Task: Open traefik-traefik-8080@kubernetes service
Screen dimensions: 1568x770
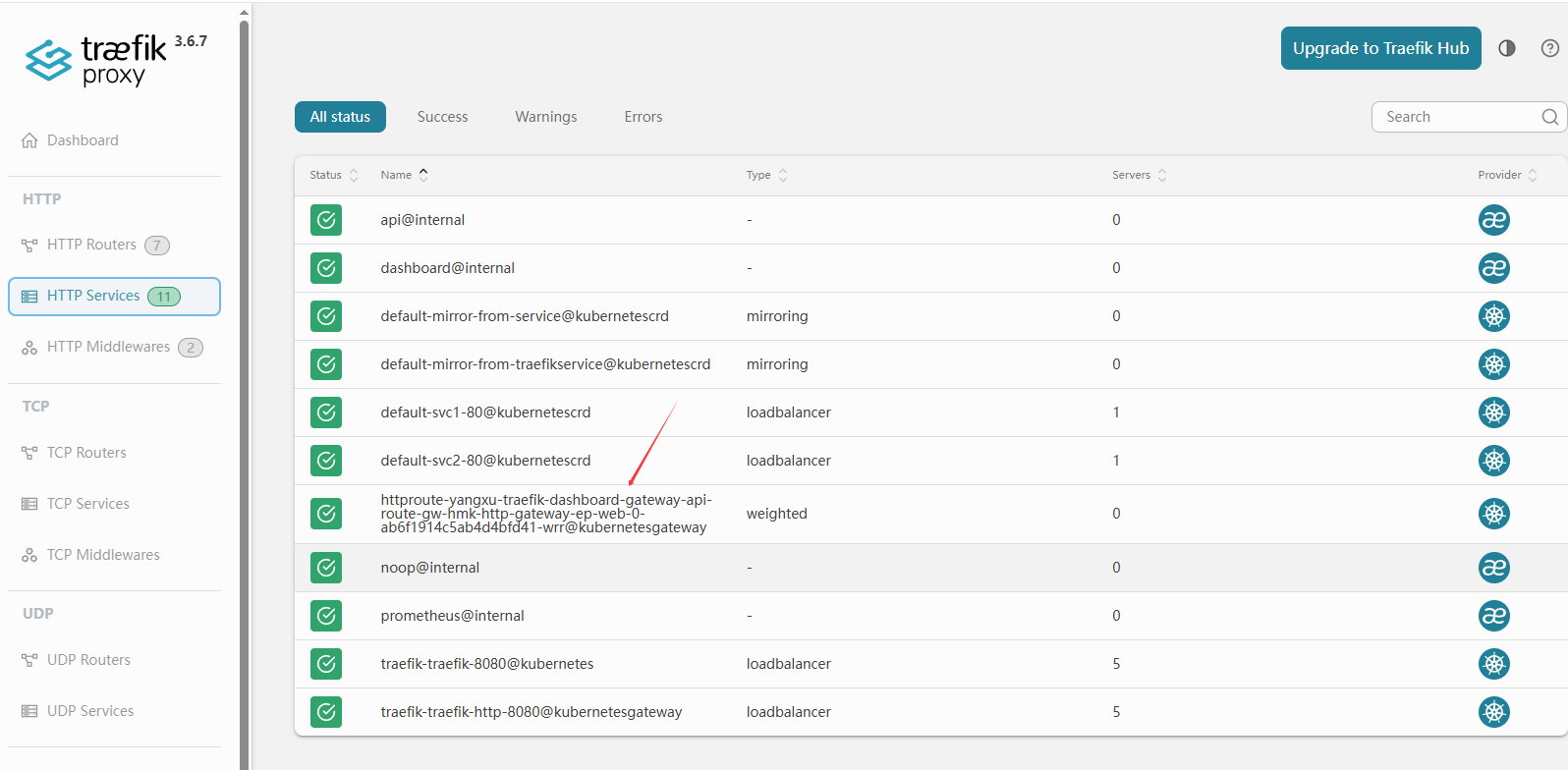Action: pyautogui.click(x=930, y=664)
